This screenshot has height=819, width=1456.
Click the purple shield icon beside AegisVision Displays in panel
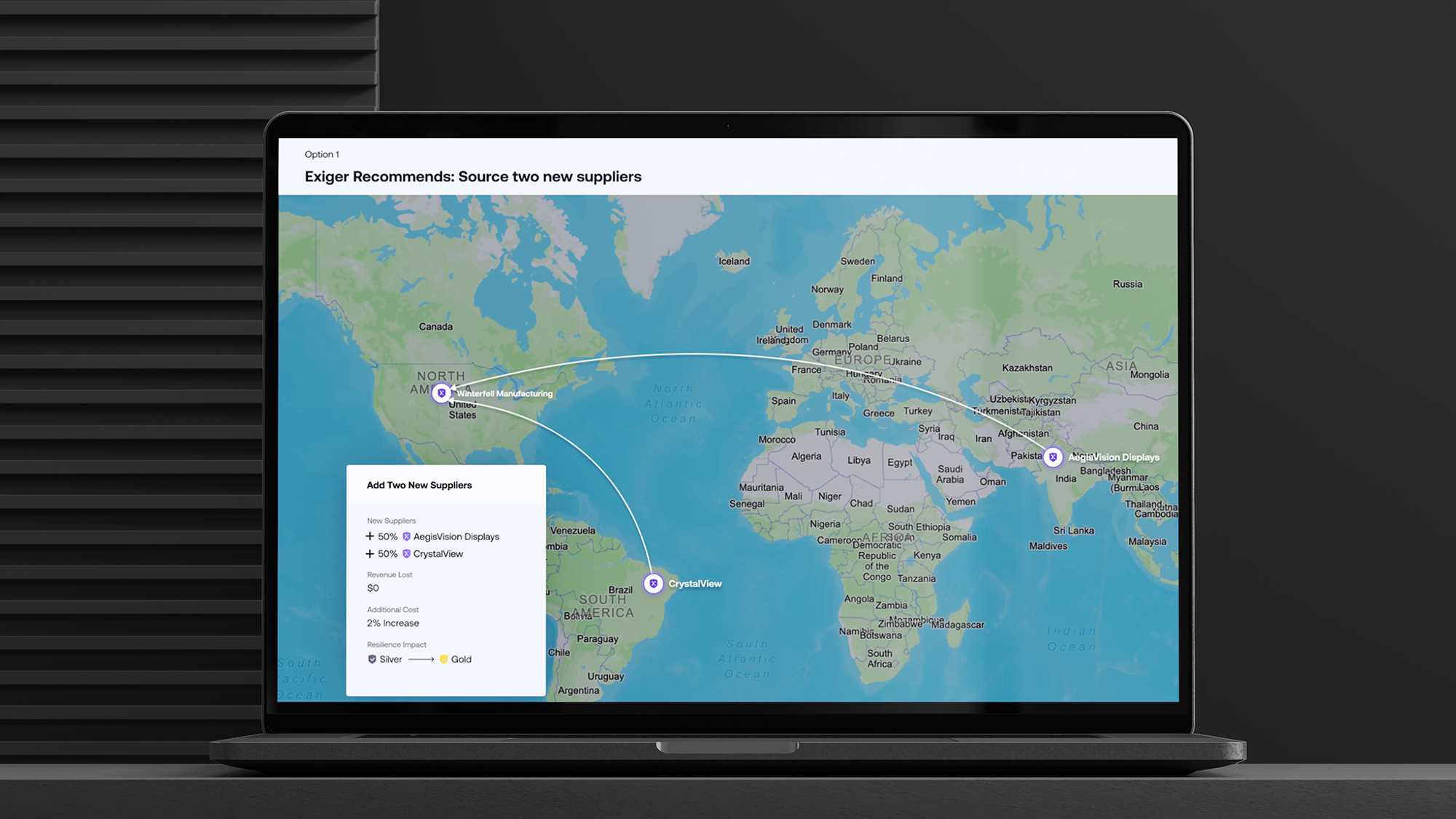coord(406,537)
